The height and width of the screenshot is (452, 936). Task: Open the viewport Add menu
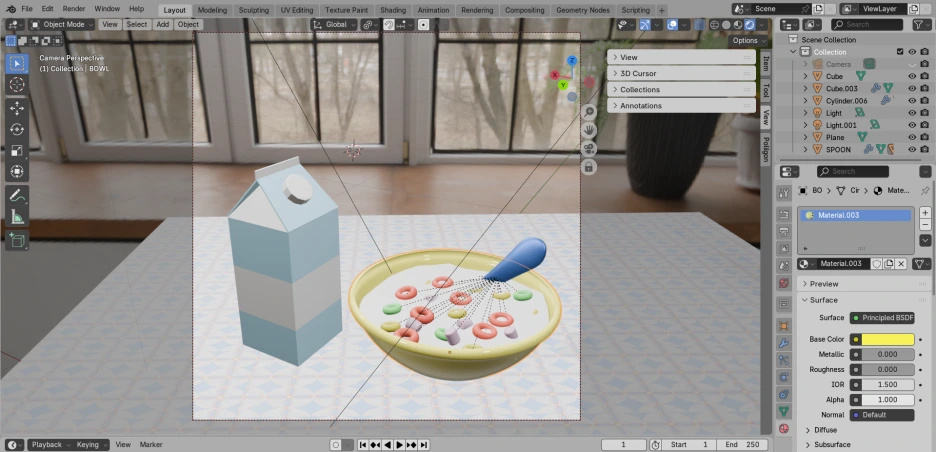162,24
